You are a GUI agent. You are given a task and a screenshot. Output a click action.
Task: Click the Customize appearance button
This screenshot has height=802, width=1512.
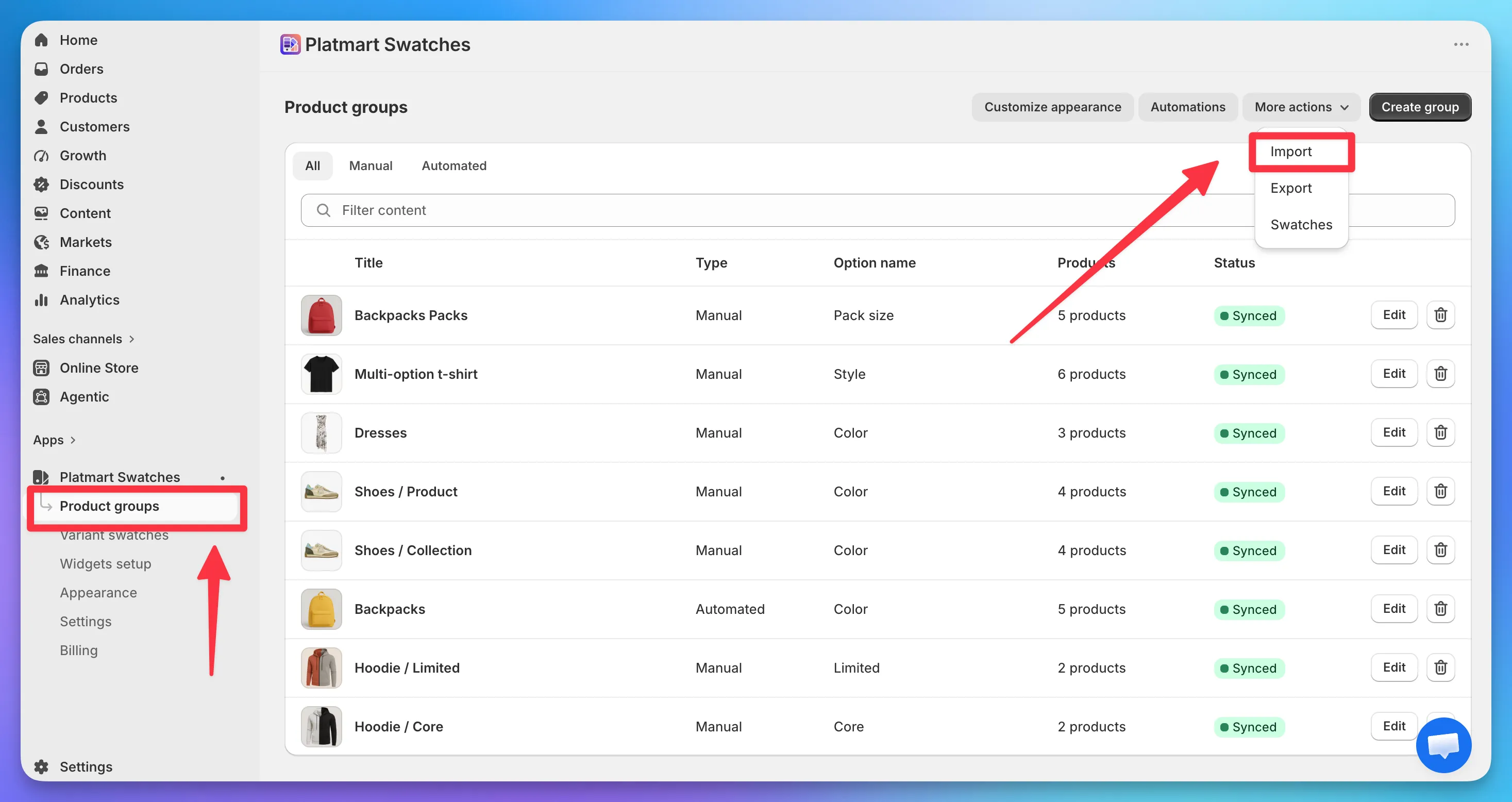pyautogui.click(x=1052, y=107)
